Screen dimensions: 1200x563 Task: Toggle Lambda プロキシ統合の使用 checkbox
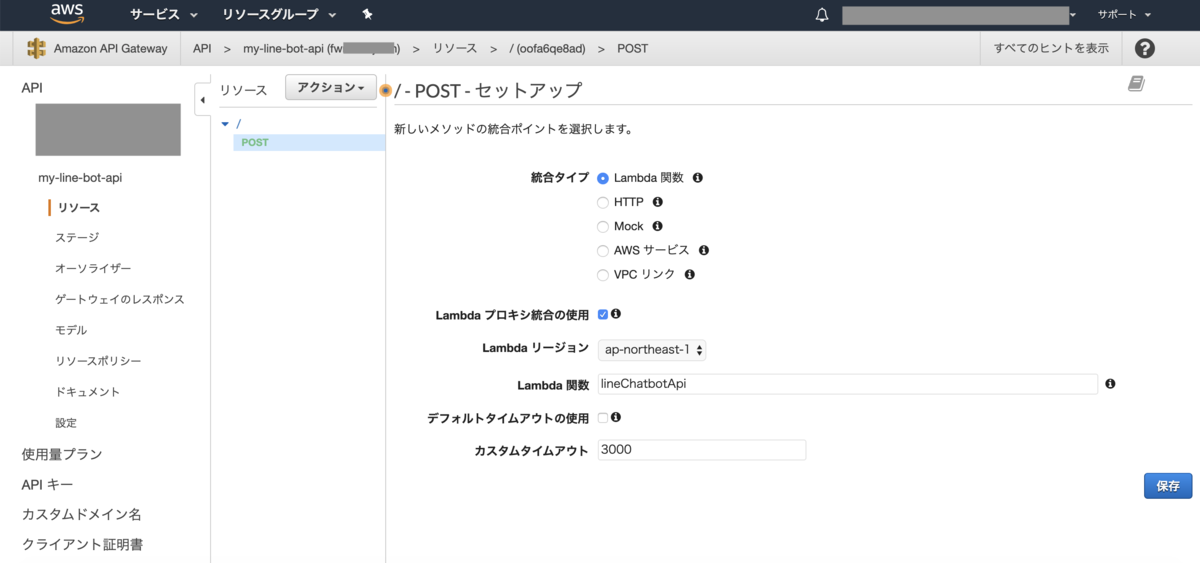click(x=603, y=315)
